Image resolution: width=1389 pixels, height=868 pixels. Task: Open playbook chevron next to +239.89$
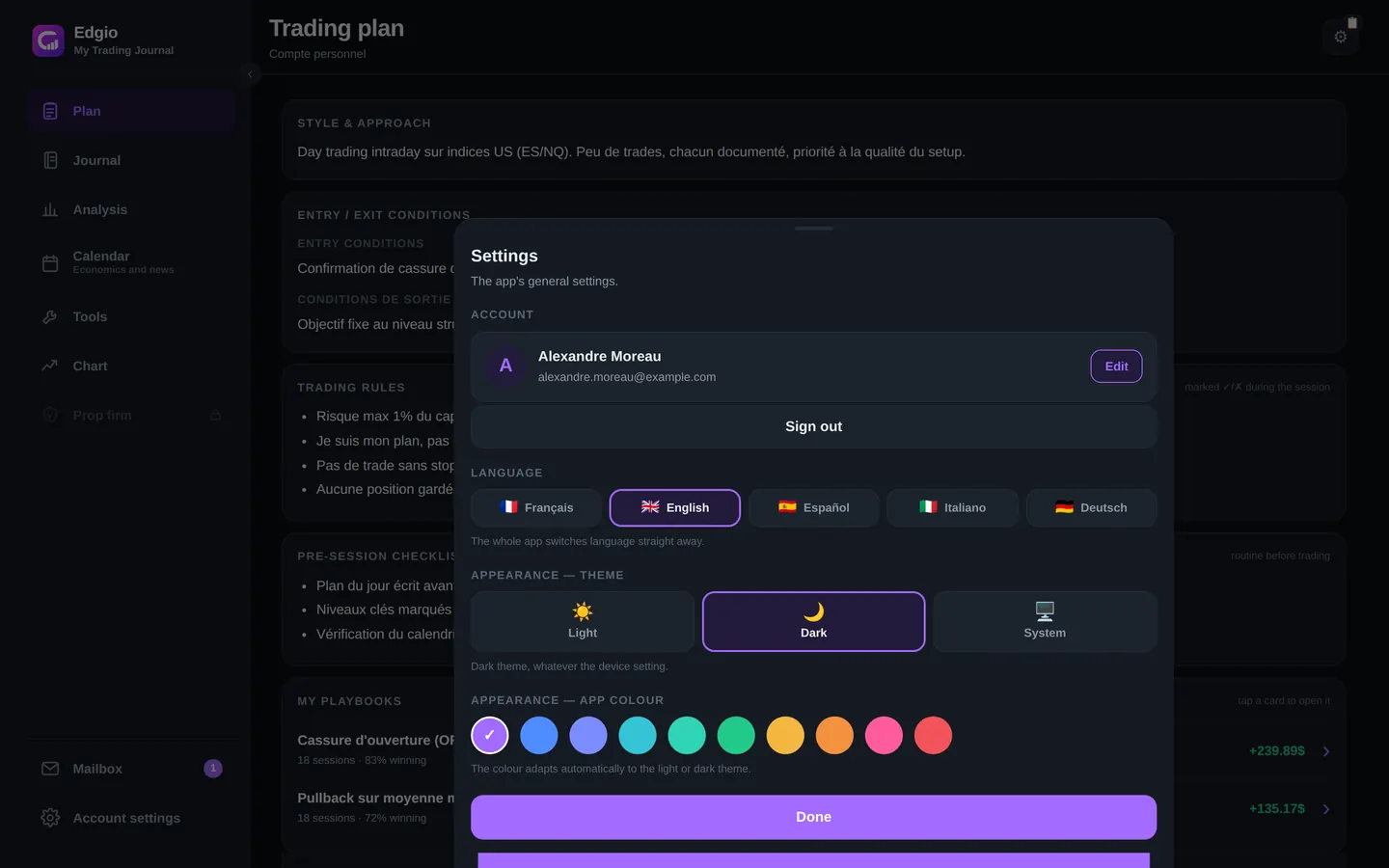(x=1326, y=751)
